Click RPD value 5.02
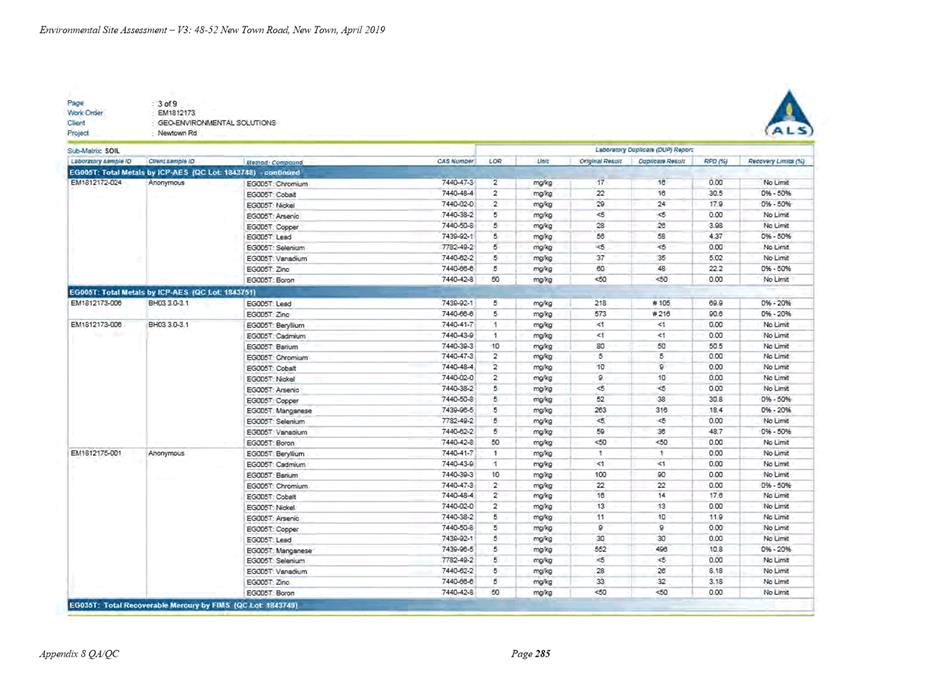Viewport: 951px width, 673px height. click(716, 258)
